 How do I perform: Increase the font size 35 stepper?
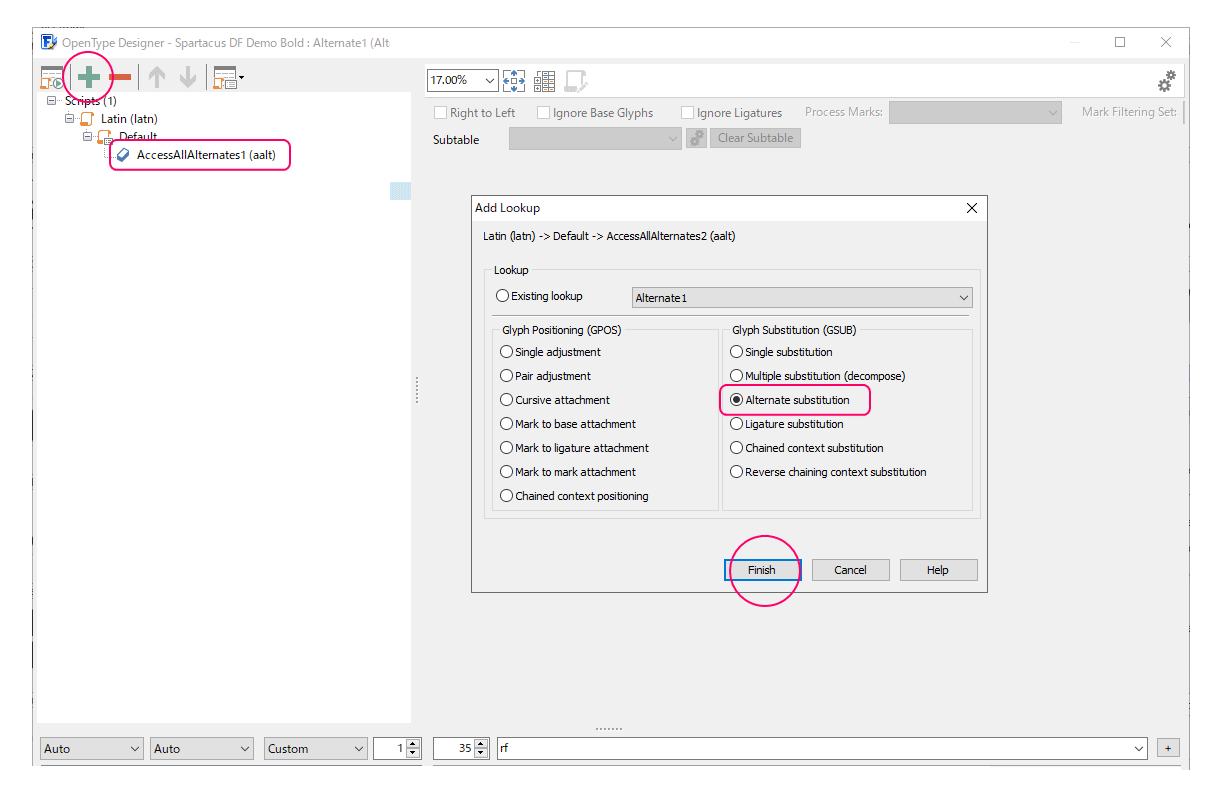482,743
